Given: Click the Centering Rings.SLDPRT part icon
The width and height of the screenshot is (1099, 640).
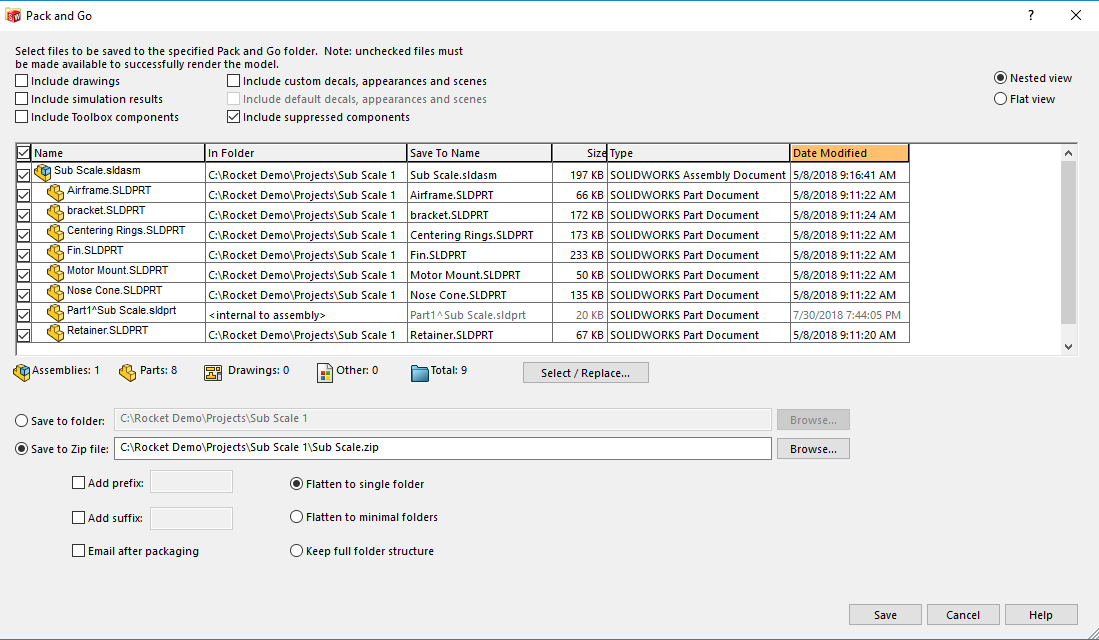Looking at the screenshot, I should (x=55, y=232).
